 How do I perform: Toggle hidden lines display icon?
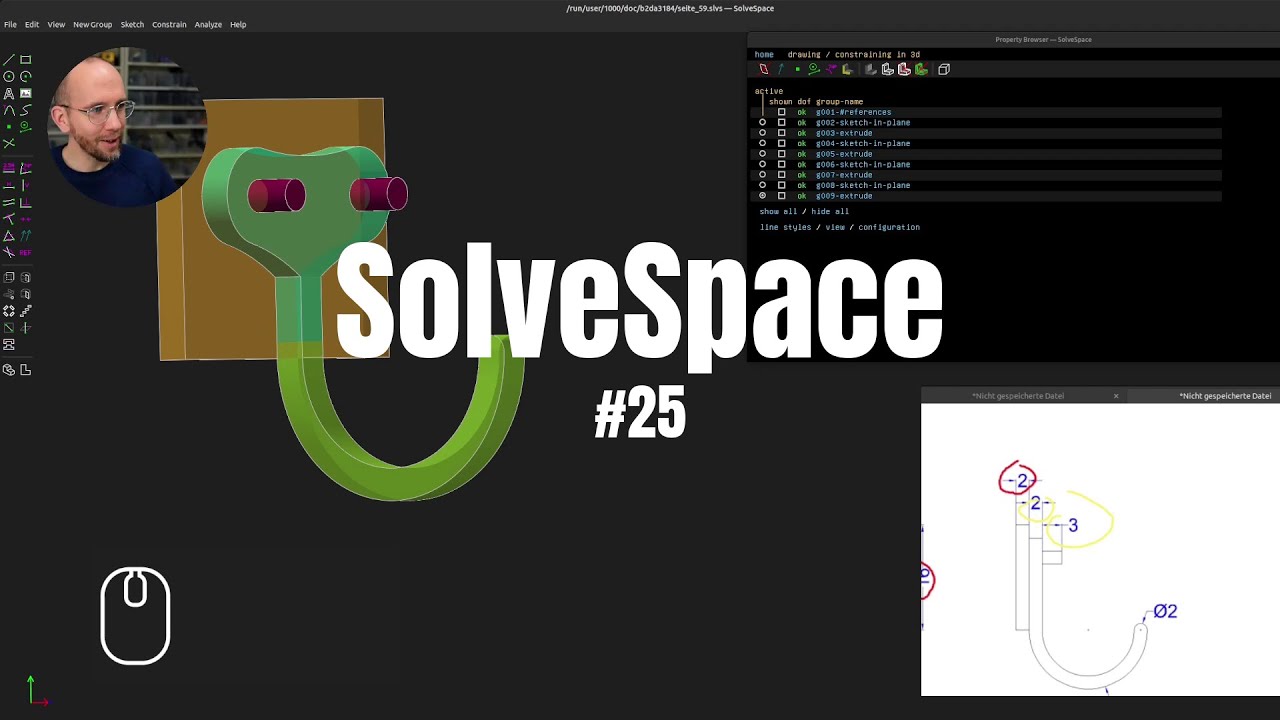click(943, 69)
